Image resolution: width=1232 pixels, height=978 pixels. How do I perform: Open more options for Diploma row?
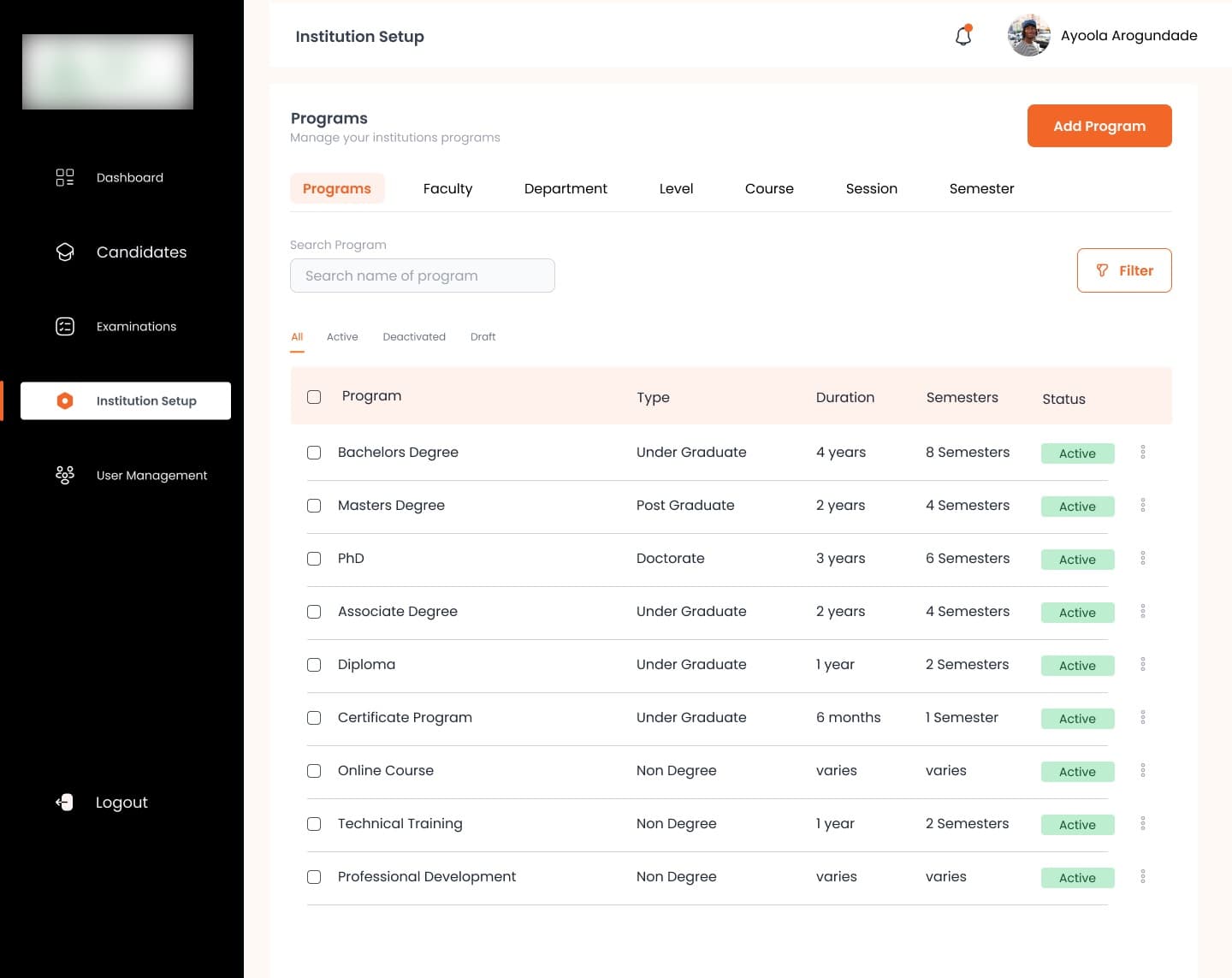(x=1143, y=664)
